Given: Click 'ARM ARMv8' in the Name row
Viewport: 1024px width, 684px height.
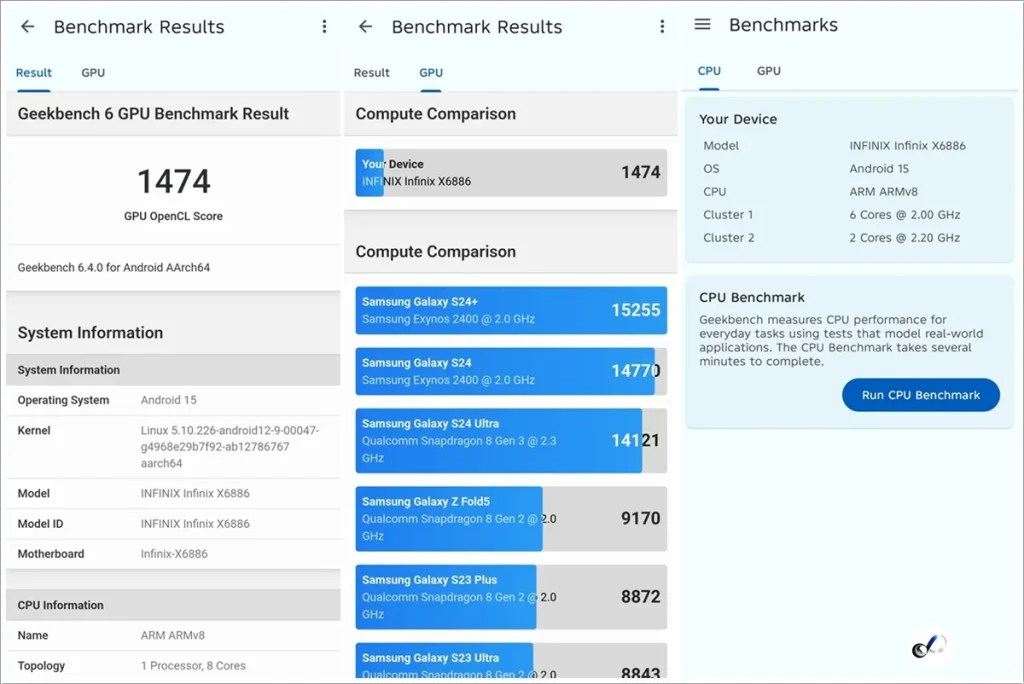Looking at the screenshot, I should point(173,635).
